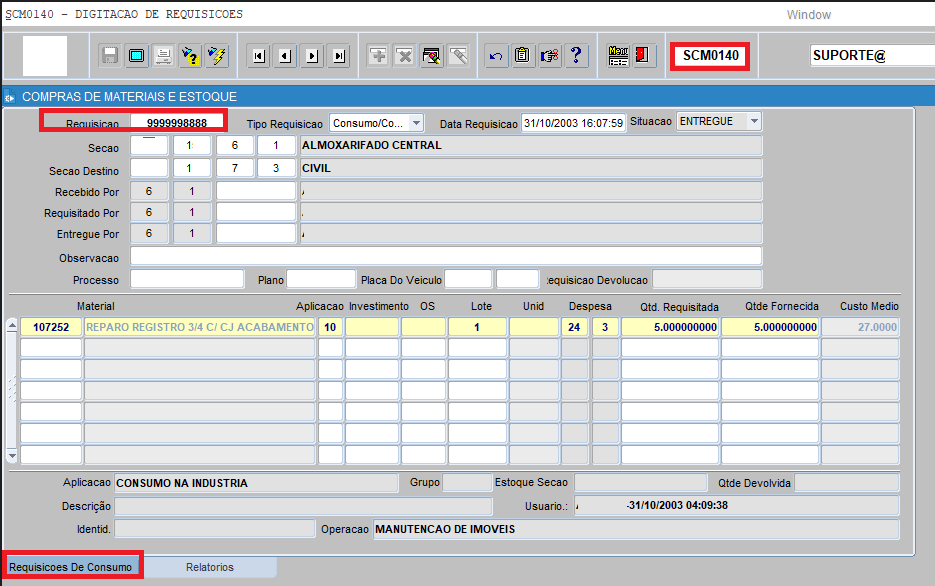Click the Descrição field at the bottom
Viewport: 935px width, 586px height.
[x=304, y=506]
